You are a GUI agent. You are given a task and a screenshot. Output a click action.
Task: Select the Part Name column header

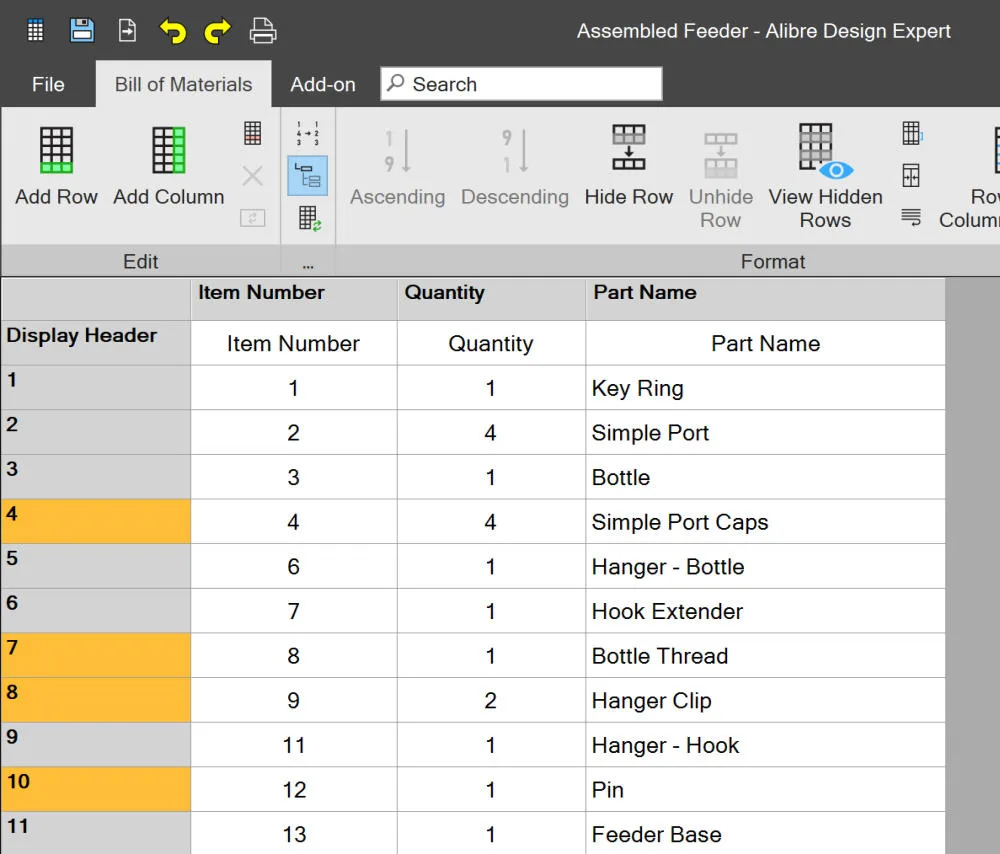pos(765,298)
